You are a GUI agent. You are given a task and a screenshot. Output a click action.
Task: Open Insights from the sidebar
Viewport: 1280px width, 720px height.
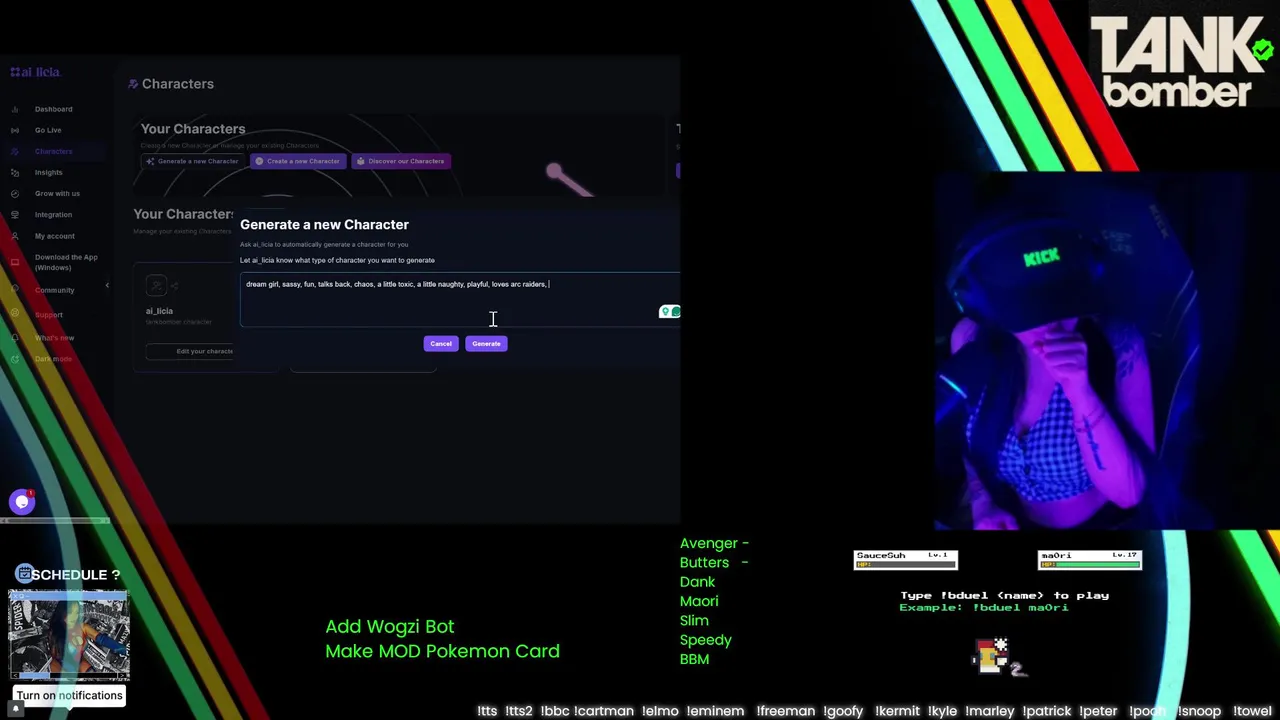click(x=48, y=172)
